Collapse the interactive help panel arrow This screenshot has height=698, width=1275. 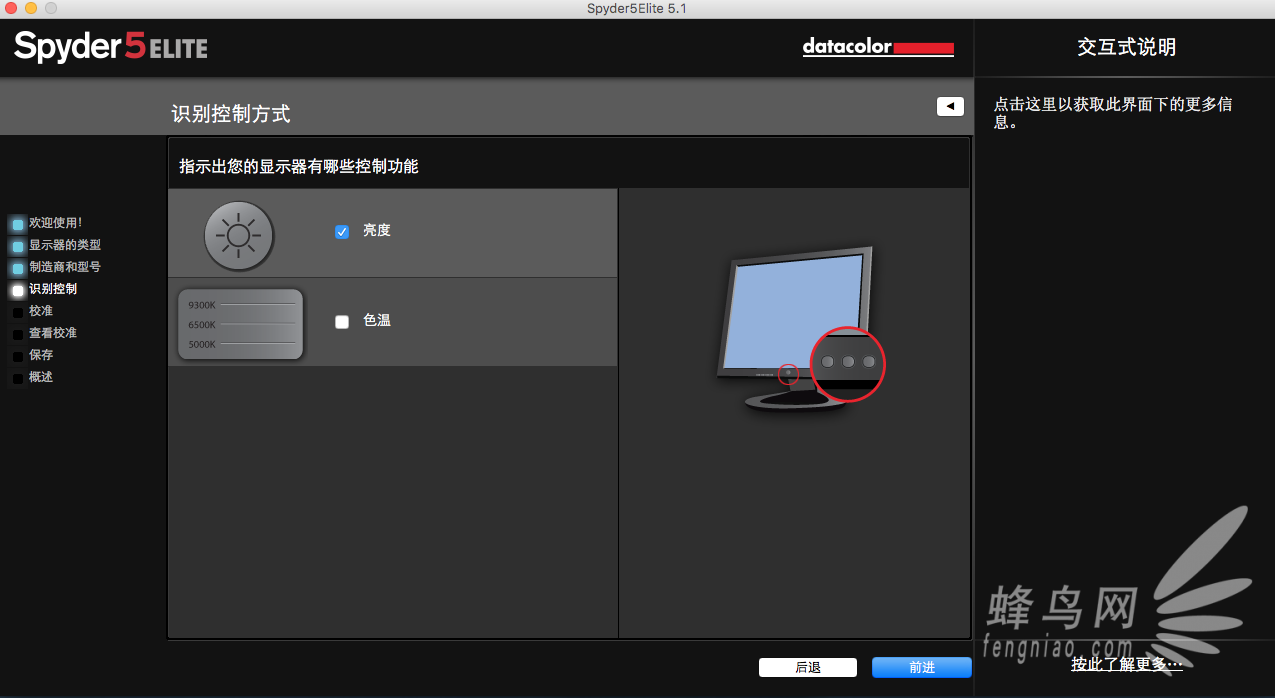pyautogui.click(x=950, y=106)
